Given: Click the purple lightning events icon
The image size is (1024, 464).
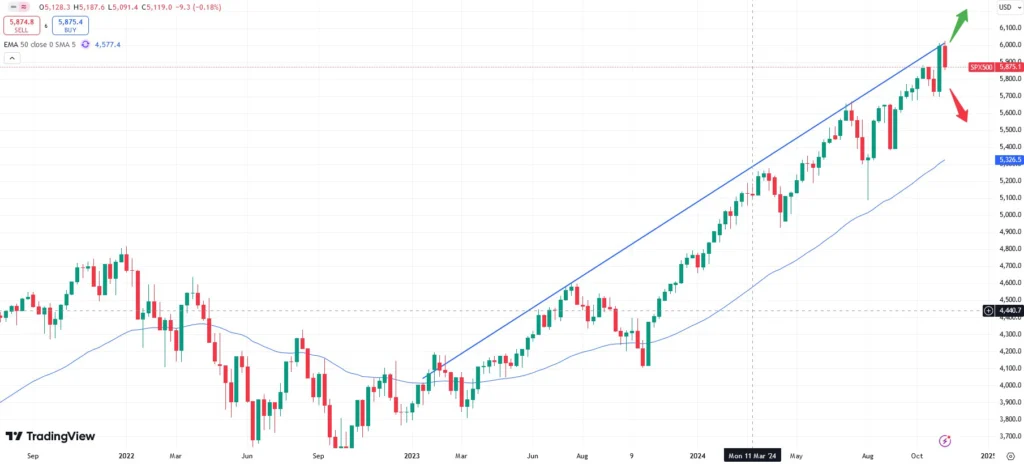Looking at the screenshot, I should click(x=946, y=440).
